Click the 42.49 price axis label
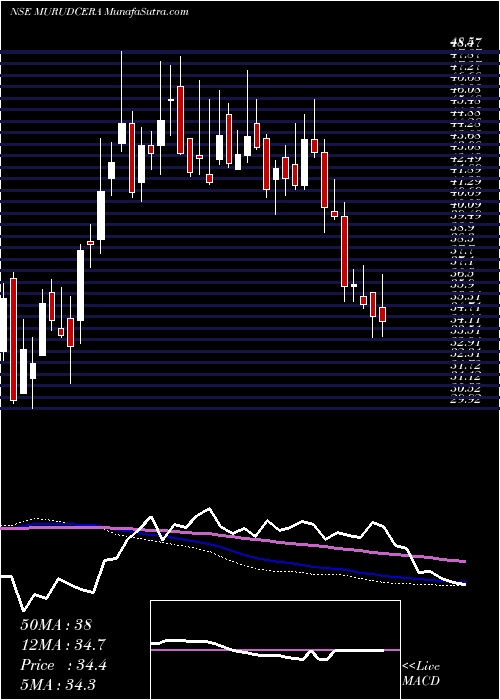Screen dimensions: 500x700 (x=466, y=158)
